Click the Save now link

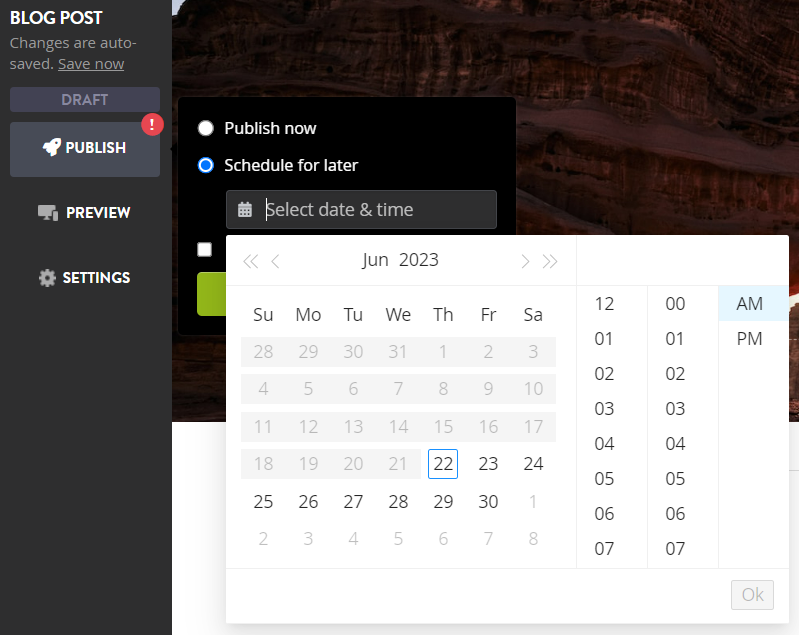pyautogui.click(x=91, y=64)
